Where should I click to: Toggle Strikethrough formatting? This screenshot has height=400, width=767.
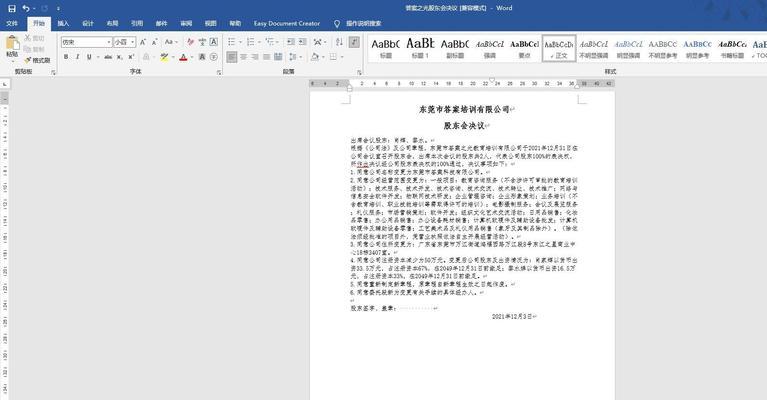click(x=108, y=57)
